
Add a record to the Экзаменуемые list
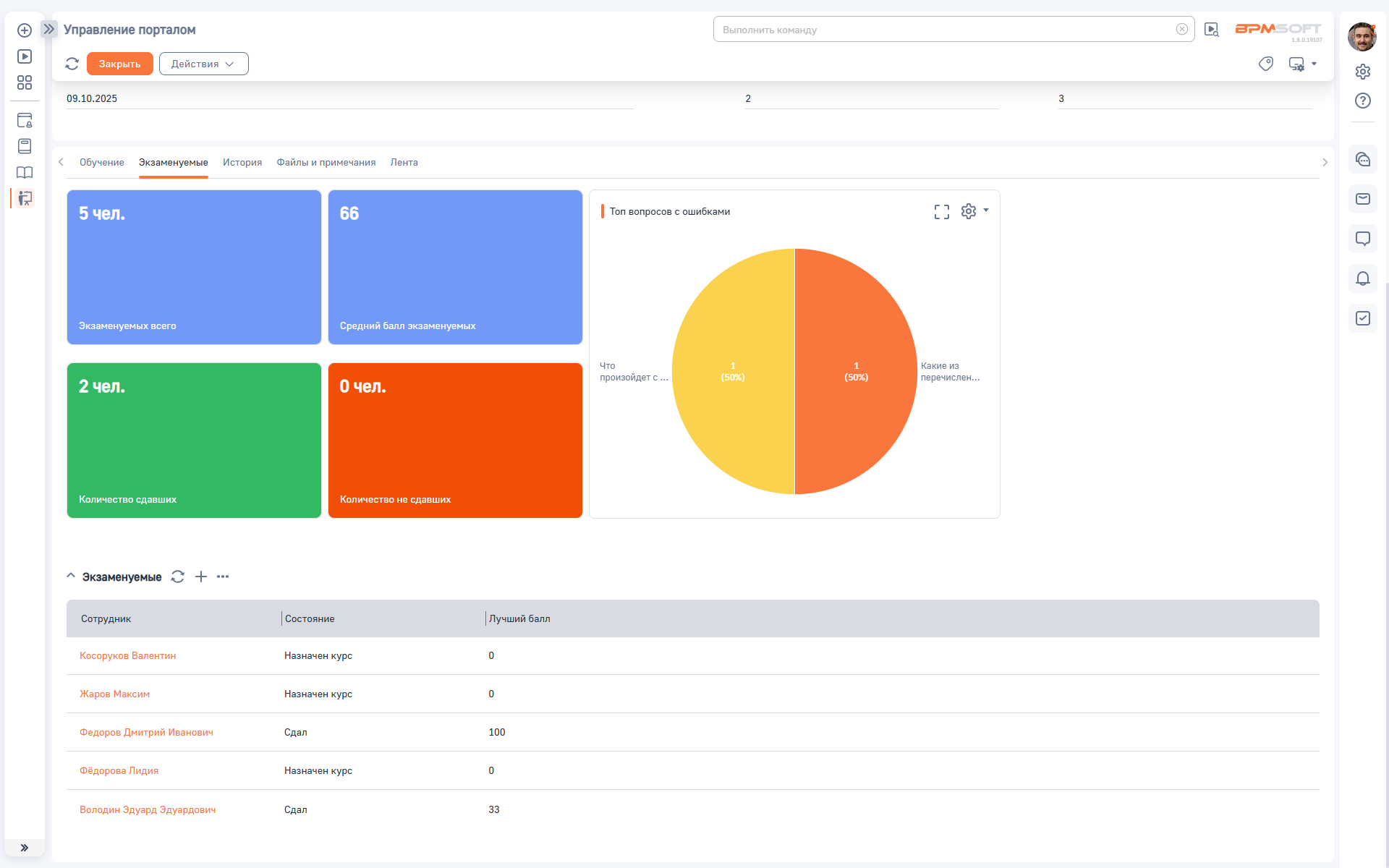(201, 576)
